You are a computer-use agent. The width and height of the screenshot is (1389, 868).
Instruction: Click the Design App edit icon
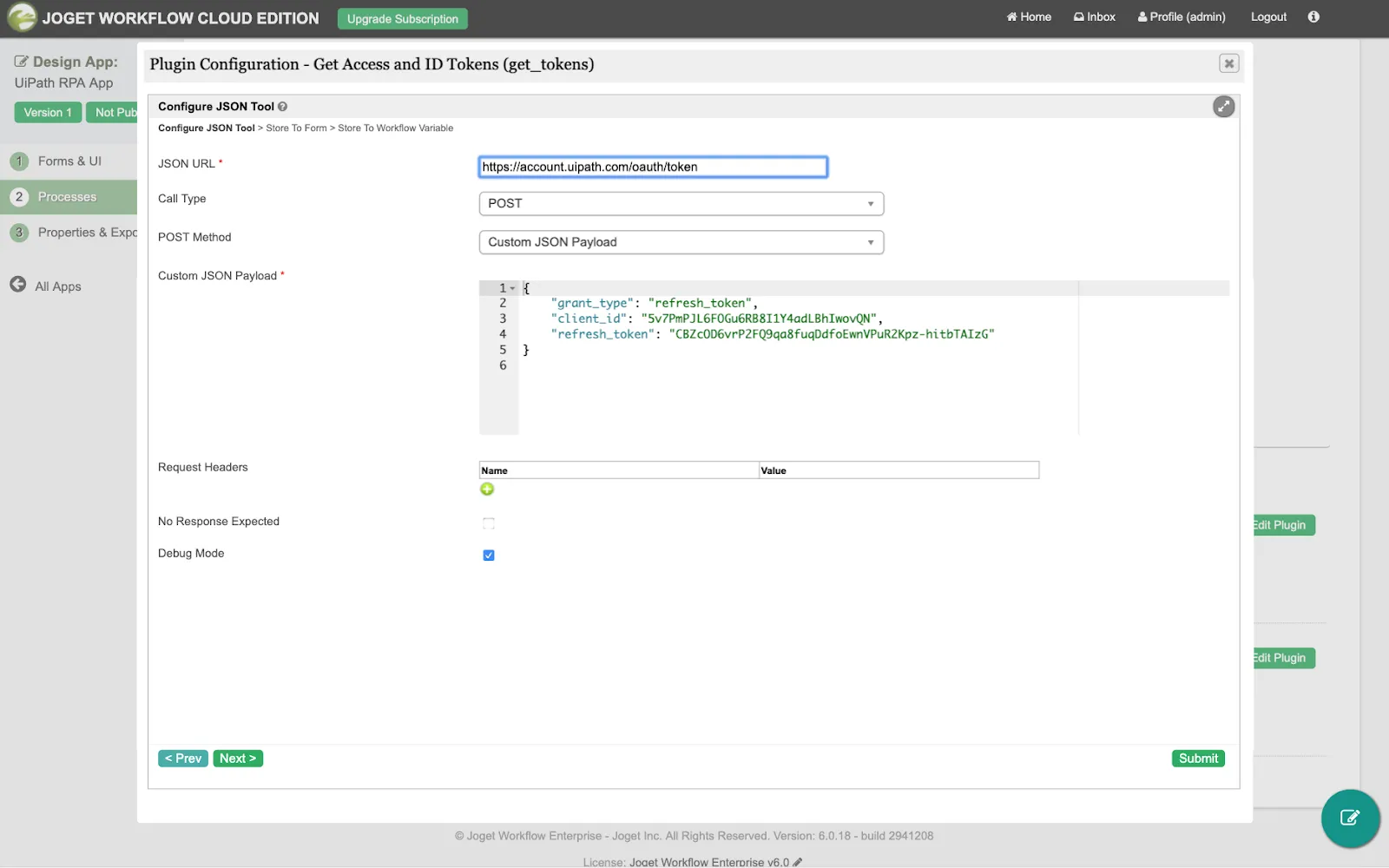coord(21,62)
